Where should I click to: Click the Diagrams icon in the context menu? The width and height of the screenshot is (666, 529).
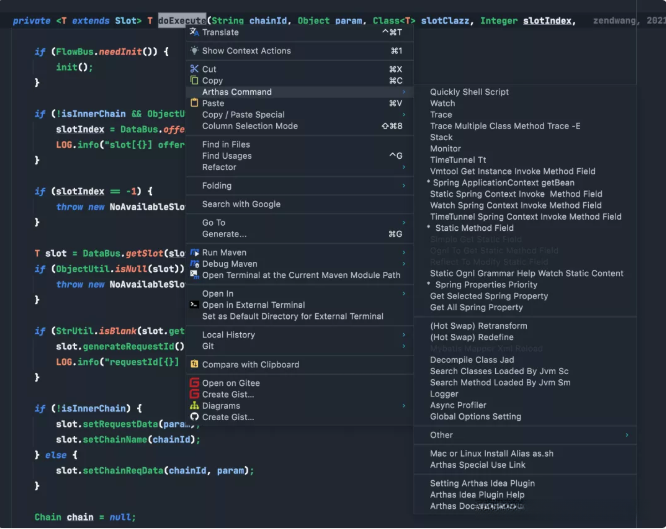tap(194, 406)
